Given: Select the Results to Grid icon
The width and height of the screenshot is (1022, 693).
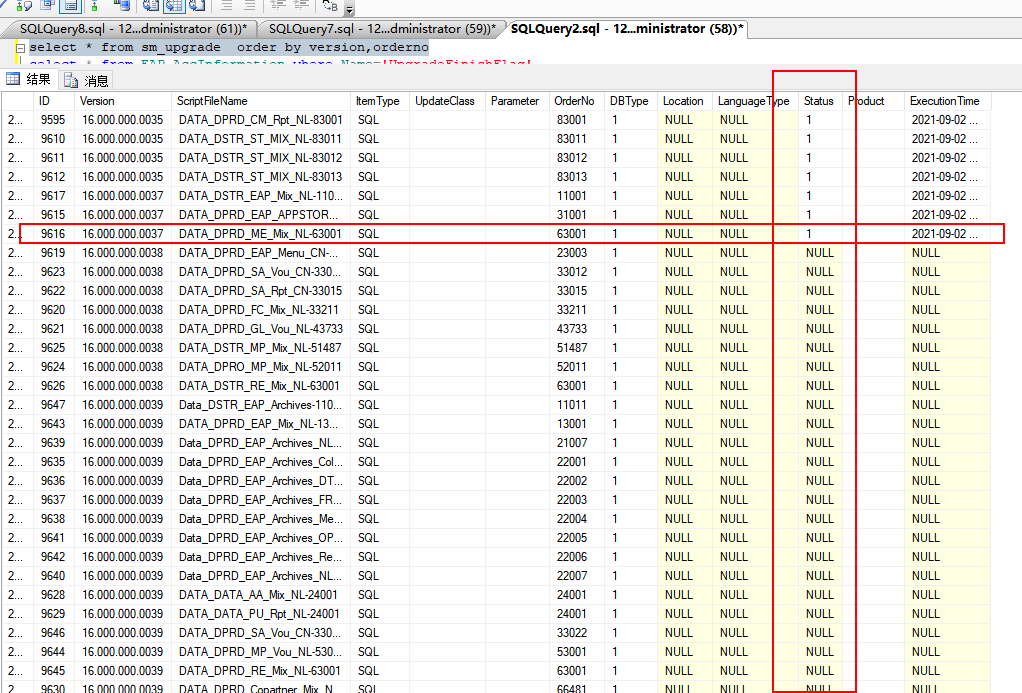Looking at the screenshot, I should point(174,5).
